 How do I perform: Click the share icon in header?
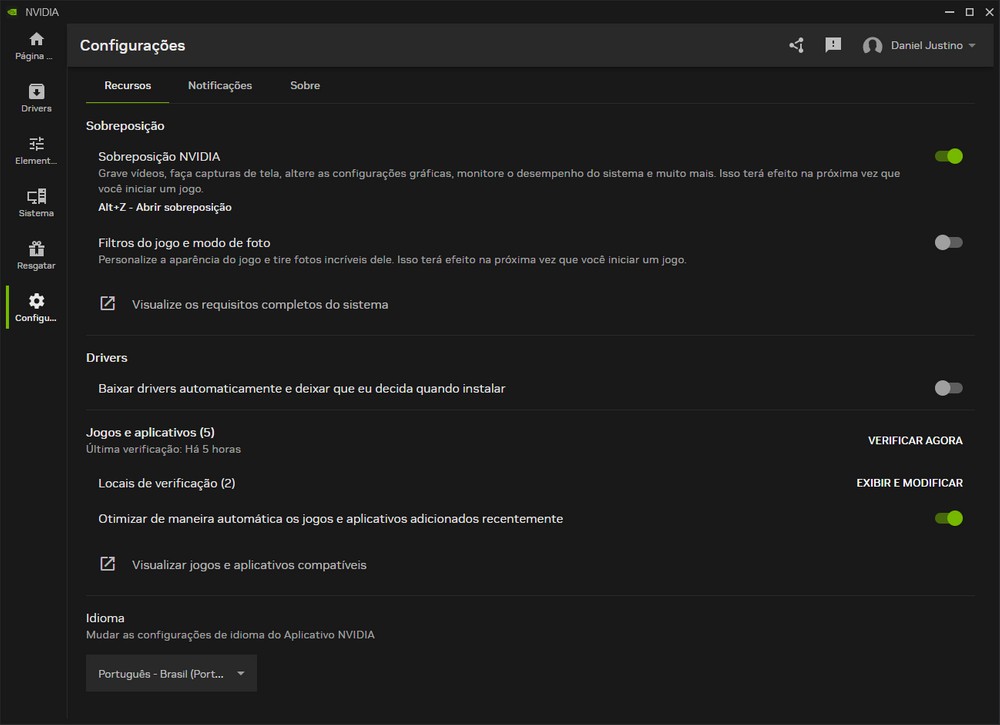796,45
